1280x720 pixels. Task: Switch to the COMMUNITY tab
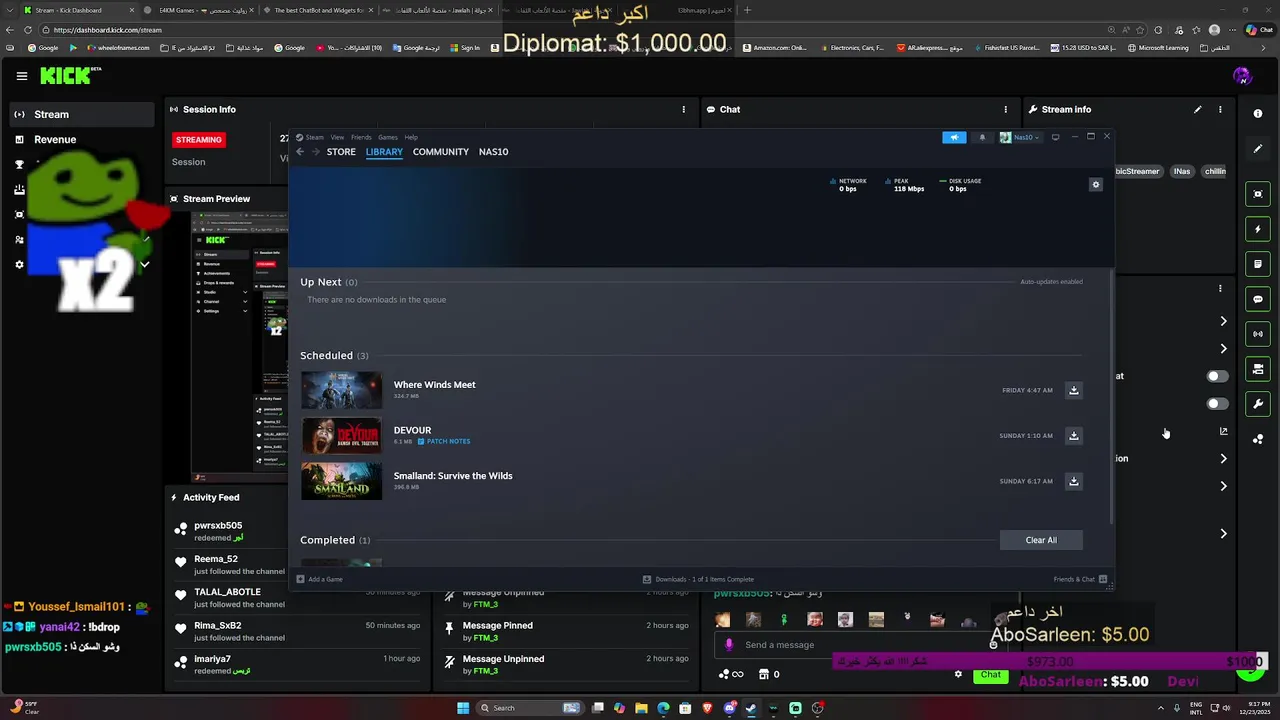click(x=441, y=152)
